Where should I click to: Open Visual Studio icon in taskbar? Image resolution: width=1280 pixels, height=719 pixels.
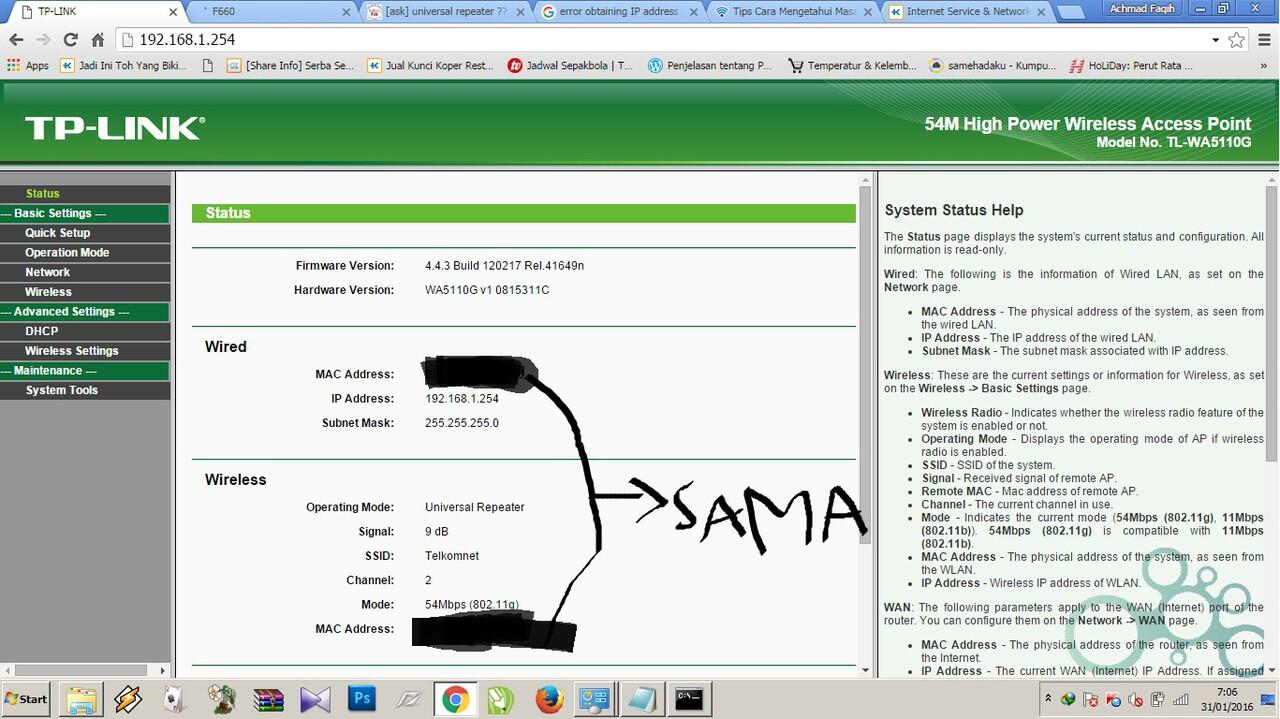(x=315, y=699)
